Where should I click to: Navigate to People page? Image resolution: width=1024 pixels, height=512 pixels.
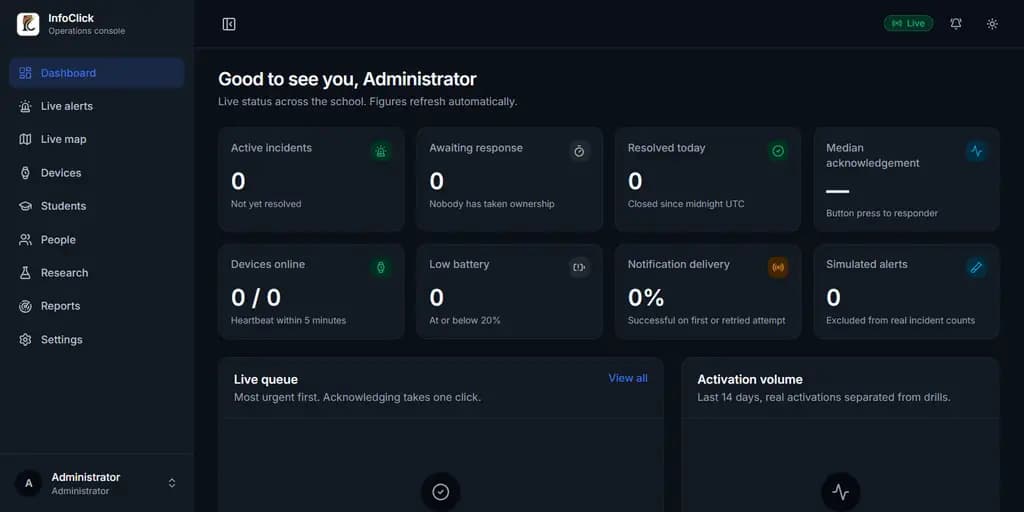point(97,240)
